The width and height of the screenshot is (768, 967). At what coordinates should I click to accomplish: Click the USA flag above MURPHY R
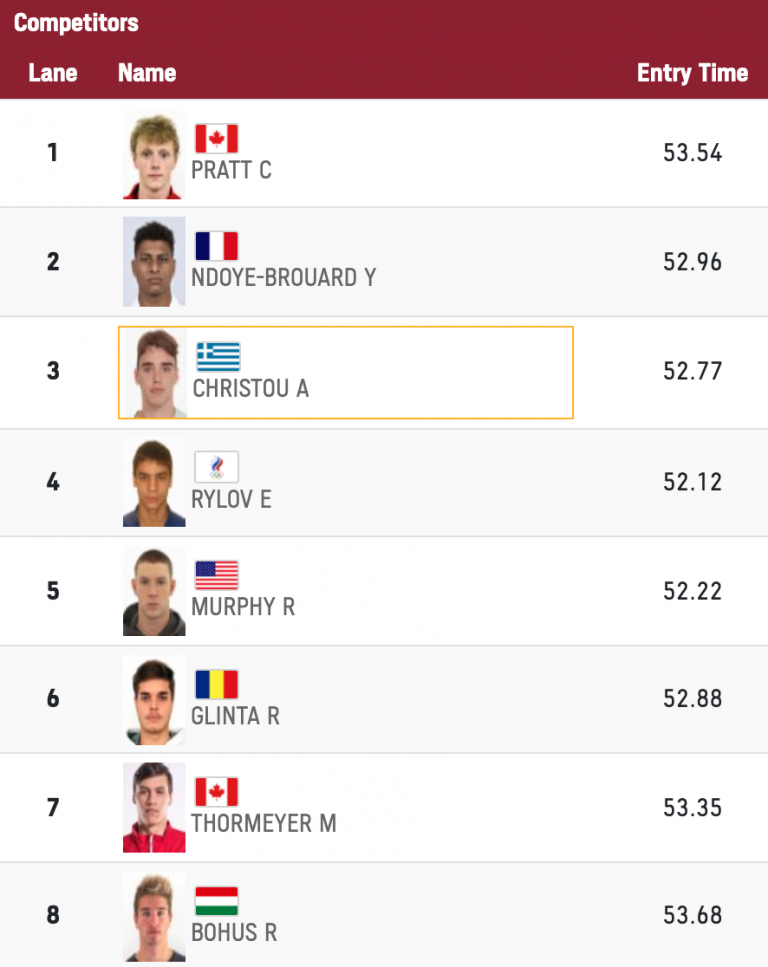coord(216,575)
